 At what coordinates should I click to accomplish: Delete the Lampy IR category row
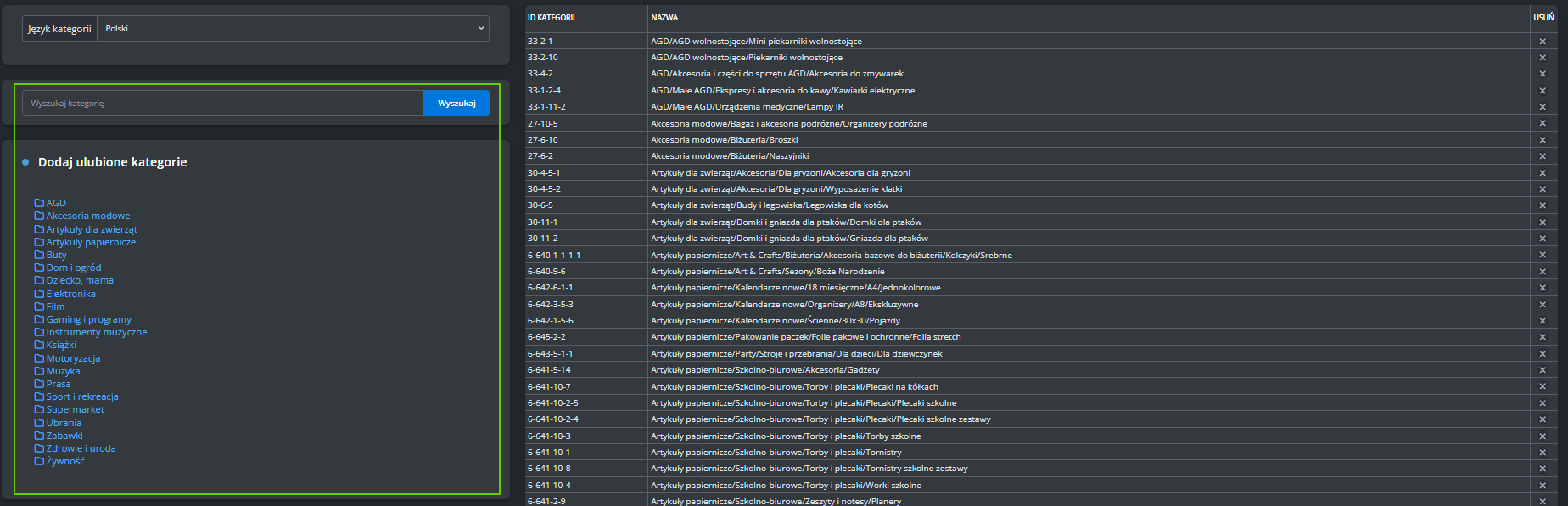[x=1542, y=107]
